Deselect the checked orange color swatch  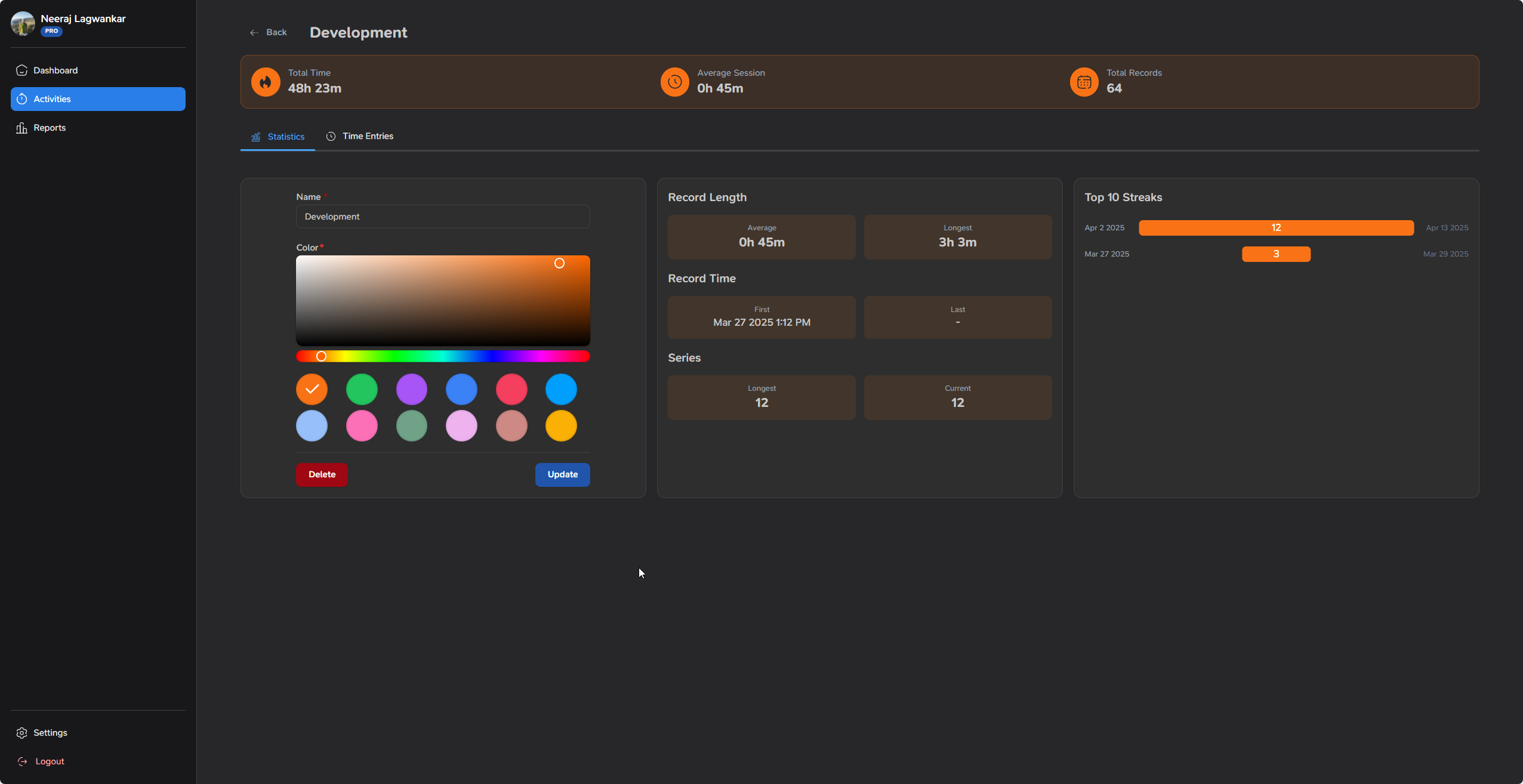pyautogui.click(x=312, y=389)
